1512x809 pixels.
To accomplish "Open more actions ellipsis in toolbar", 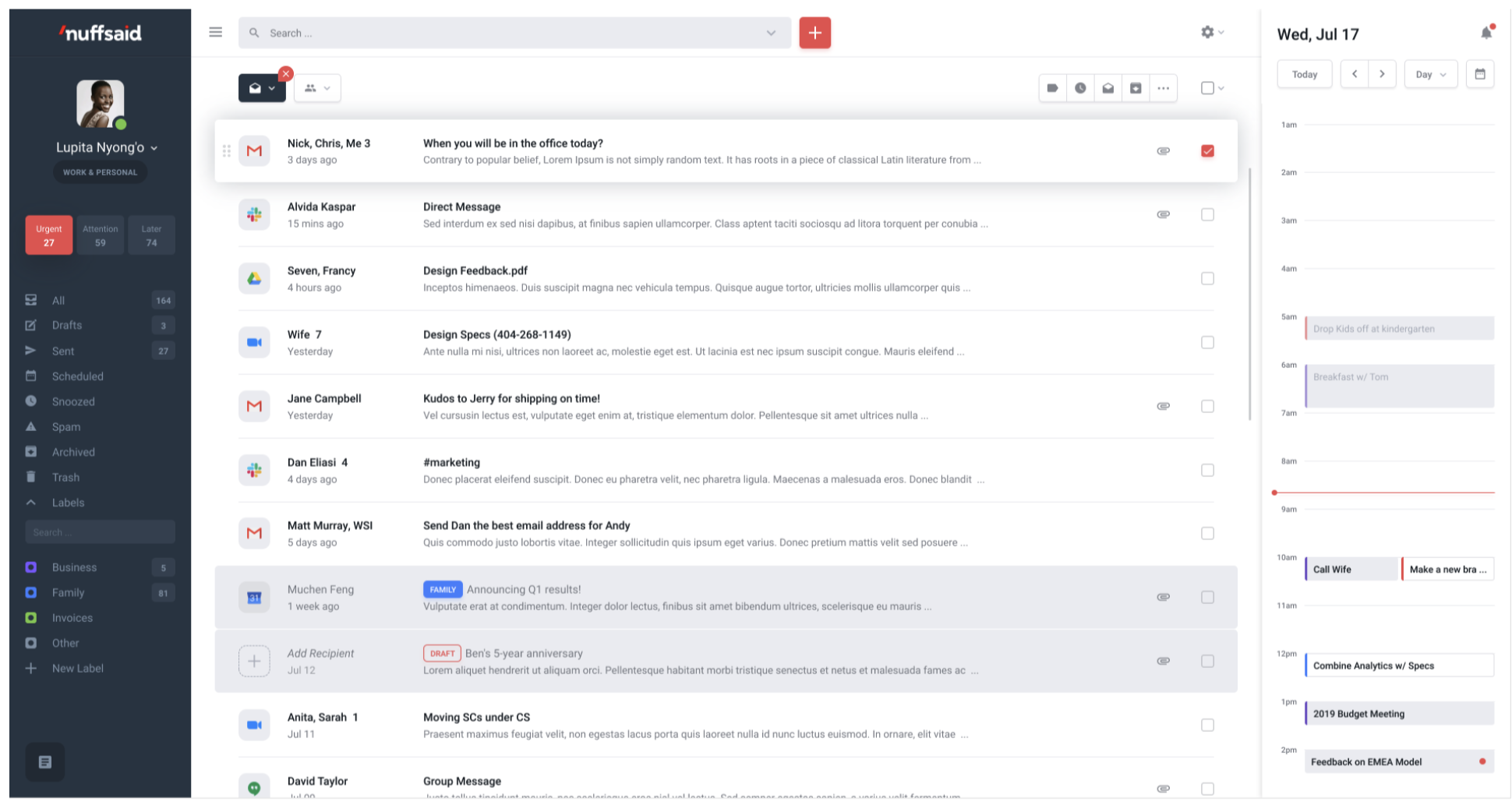I will coord(1163,88).
